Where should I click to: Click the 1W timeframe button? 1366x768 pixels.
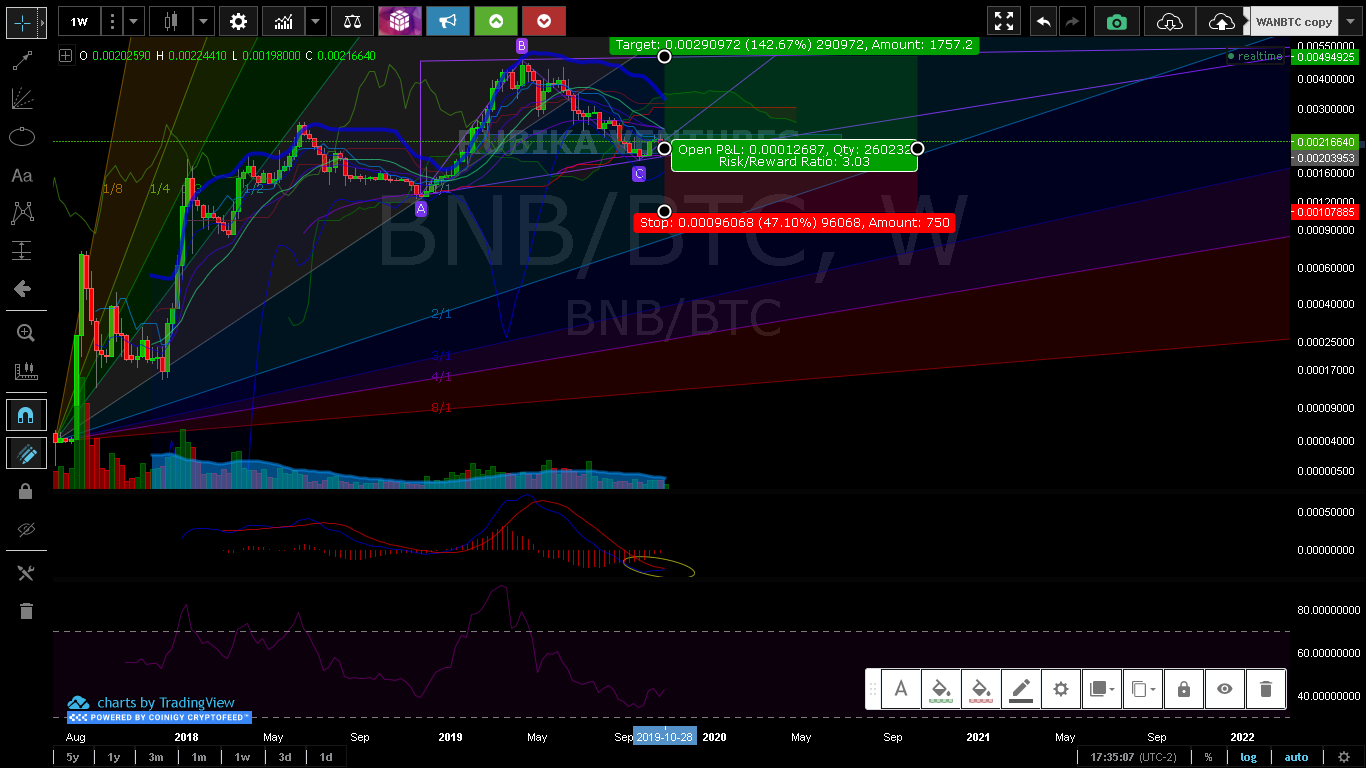click(79, 21)
